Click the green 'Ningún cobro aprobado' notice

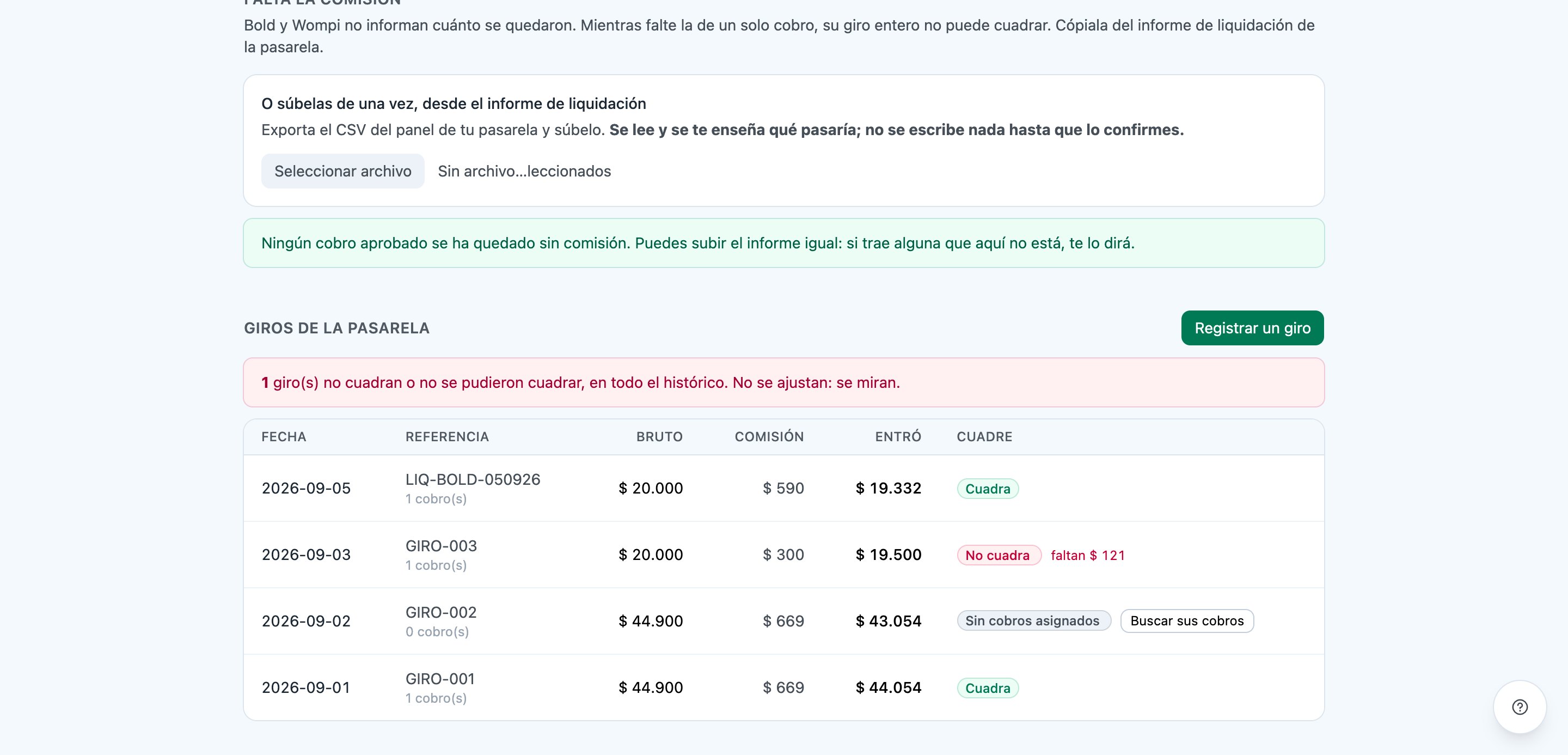click(x=784, y=243)
